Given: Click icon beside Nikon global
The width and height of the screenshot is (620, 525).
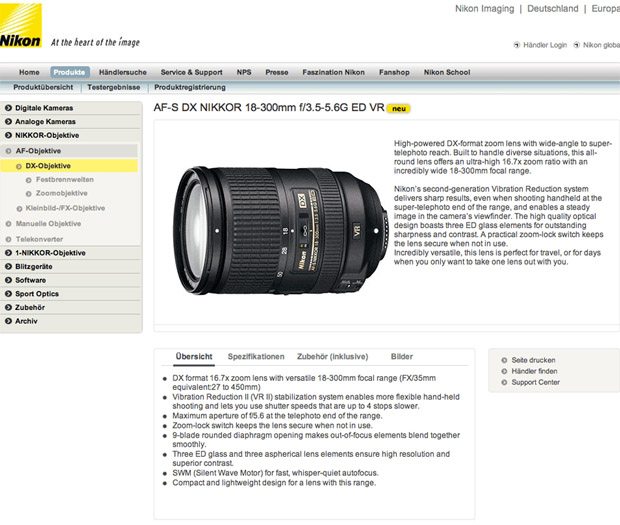Looking at the screenshot, I should [577, 45].
